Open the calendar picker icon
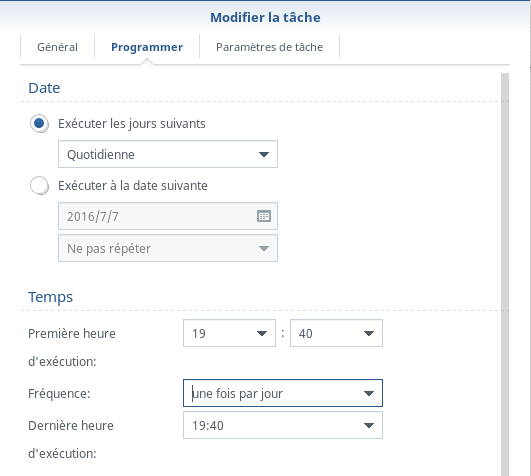Viewport: 531px width, 476px height. click(264, 216)
